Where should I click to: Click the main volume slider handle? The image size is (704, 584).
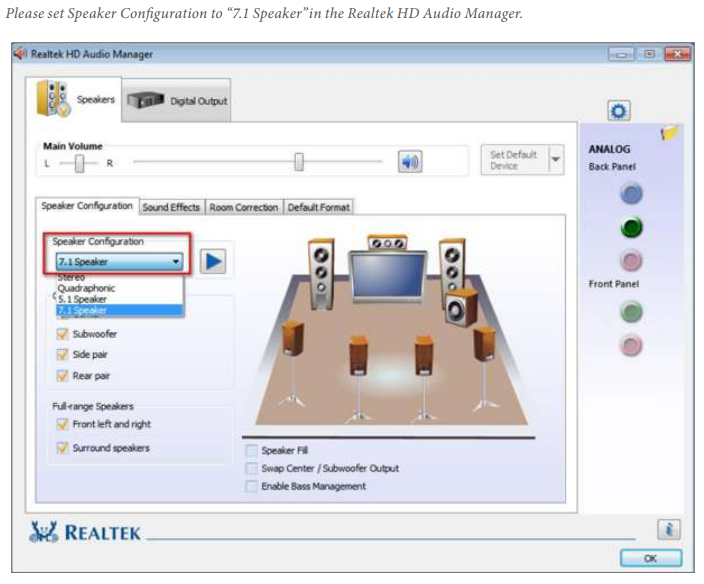[x=299, y=162]
